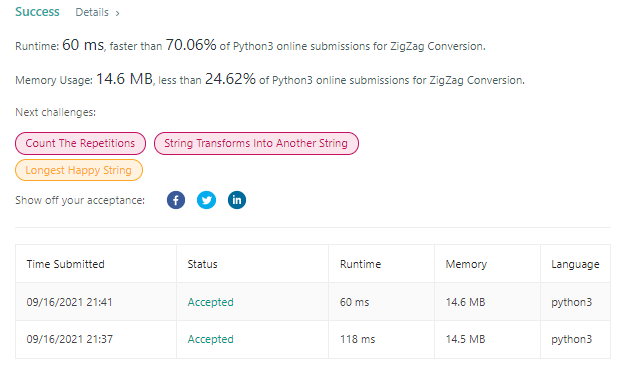The image size is (627, 372).
Task: Click the Success status heading
Action: pyautogui.click(x=37, y=12)
